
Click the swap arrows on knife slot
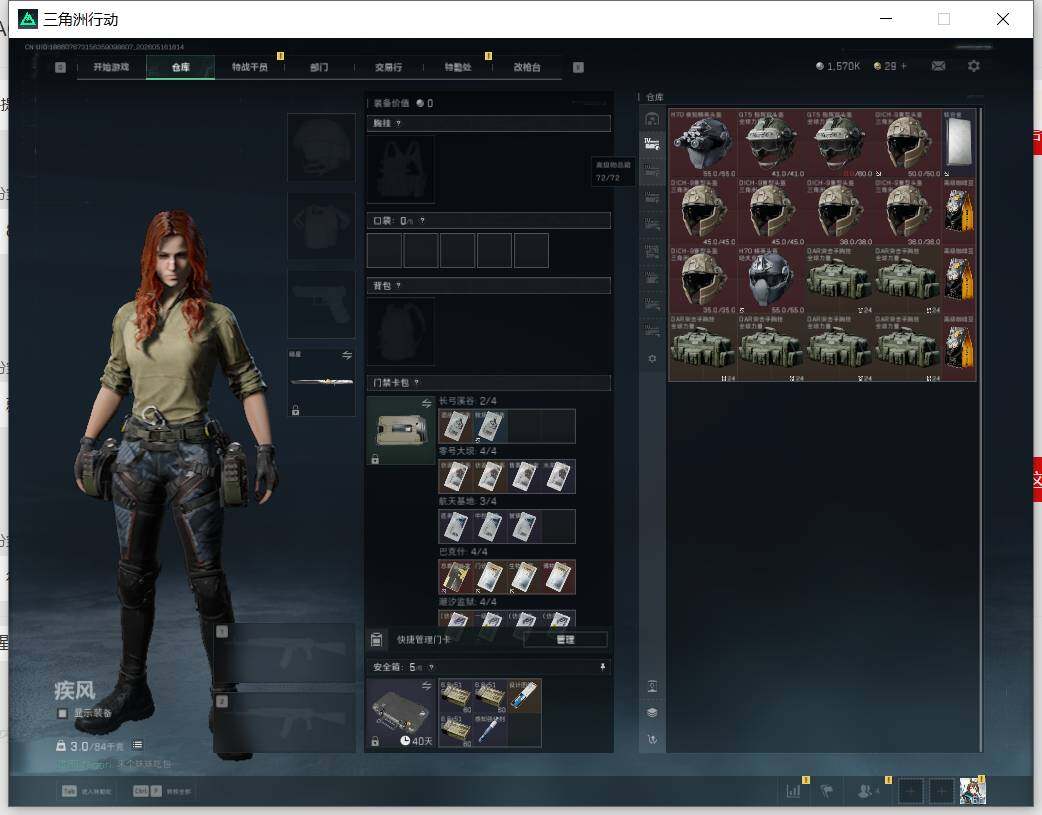point(347,356)
